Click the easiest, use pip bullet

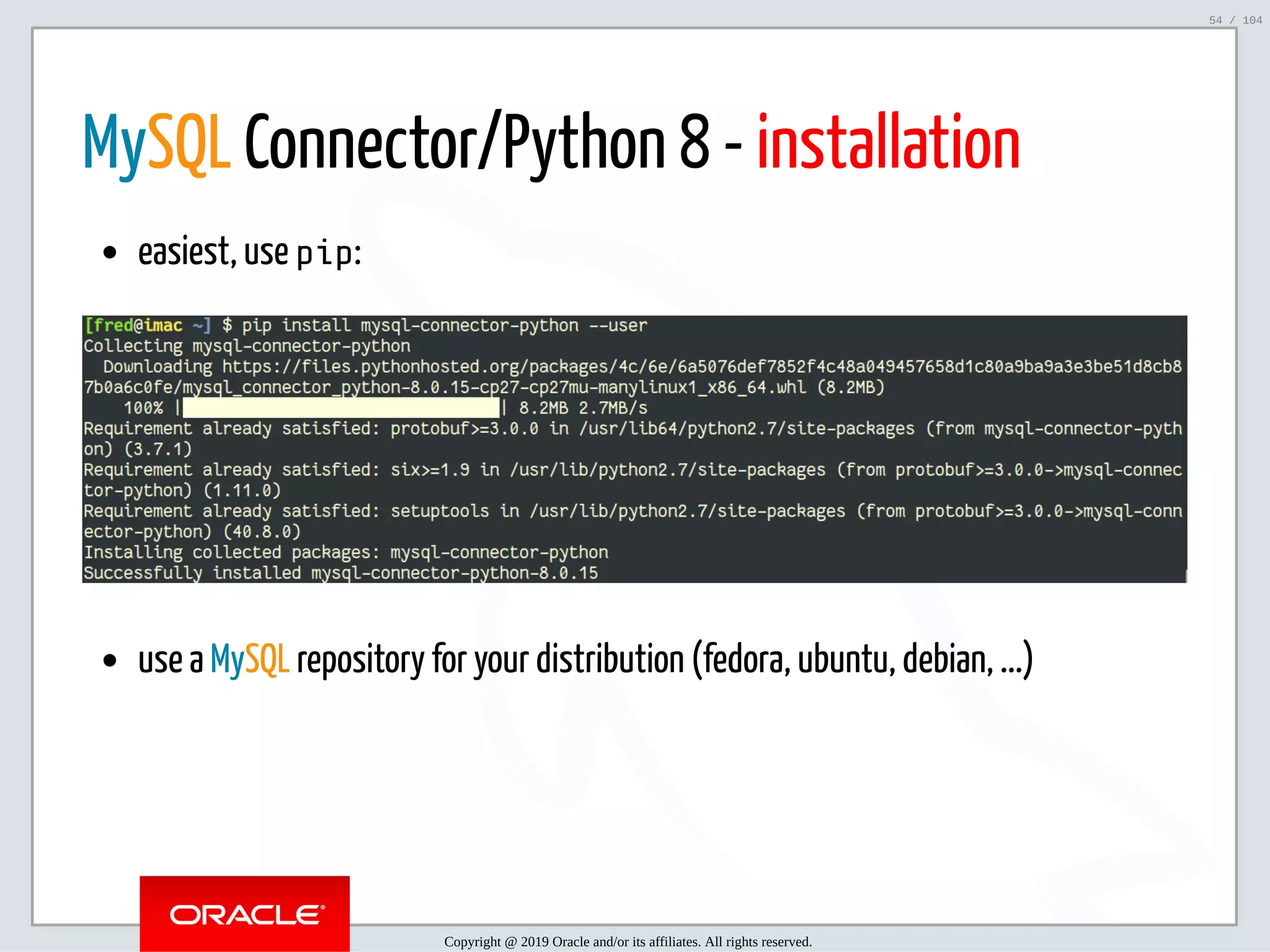pos(249,253)
